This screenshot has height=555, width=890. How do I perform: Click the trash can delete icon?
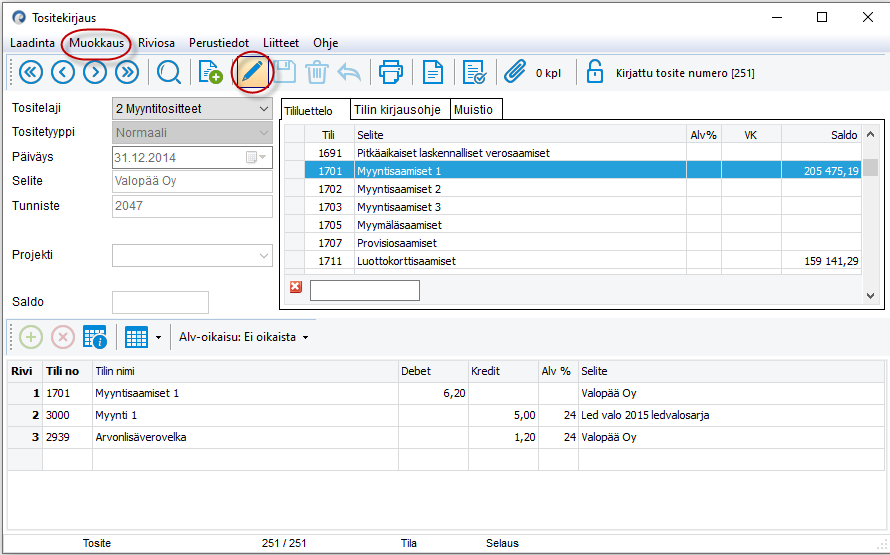[317, 73]
